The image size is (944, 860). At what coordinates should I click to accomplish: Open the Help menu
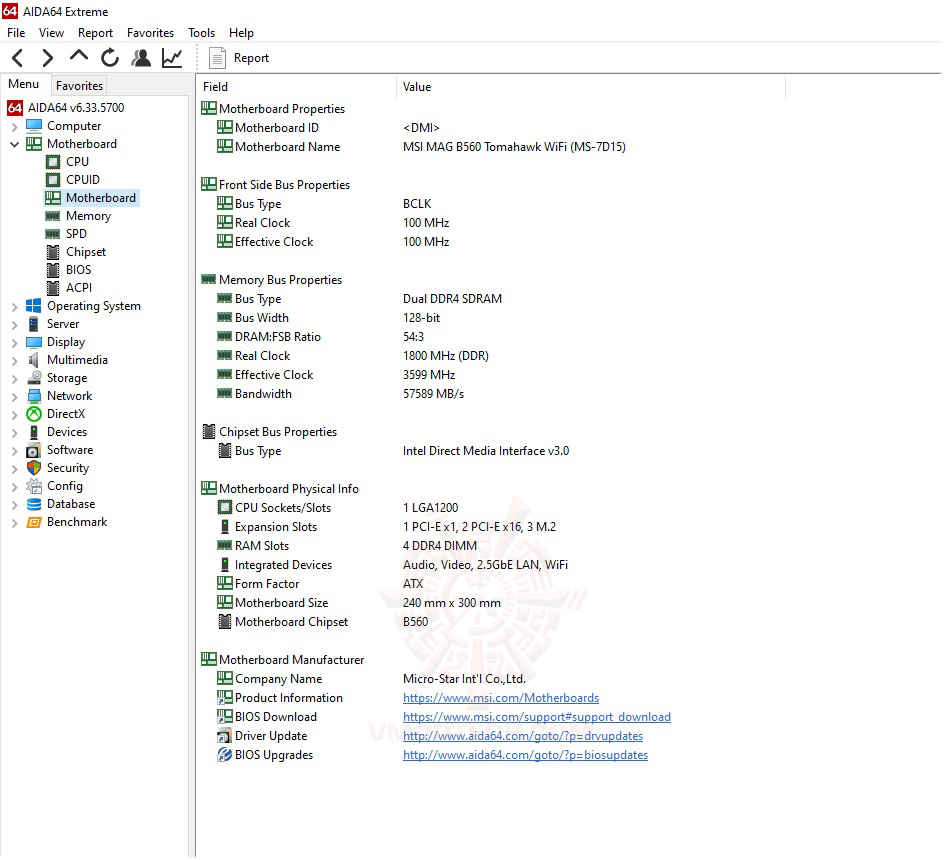click(x=241, y=33)
